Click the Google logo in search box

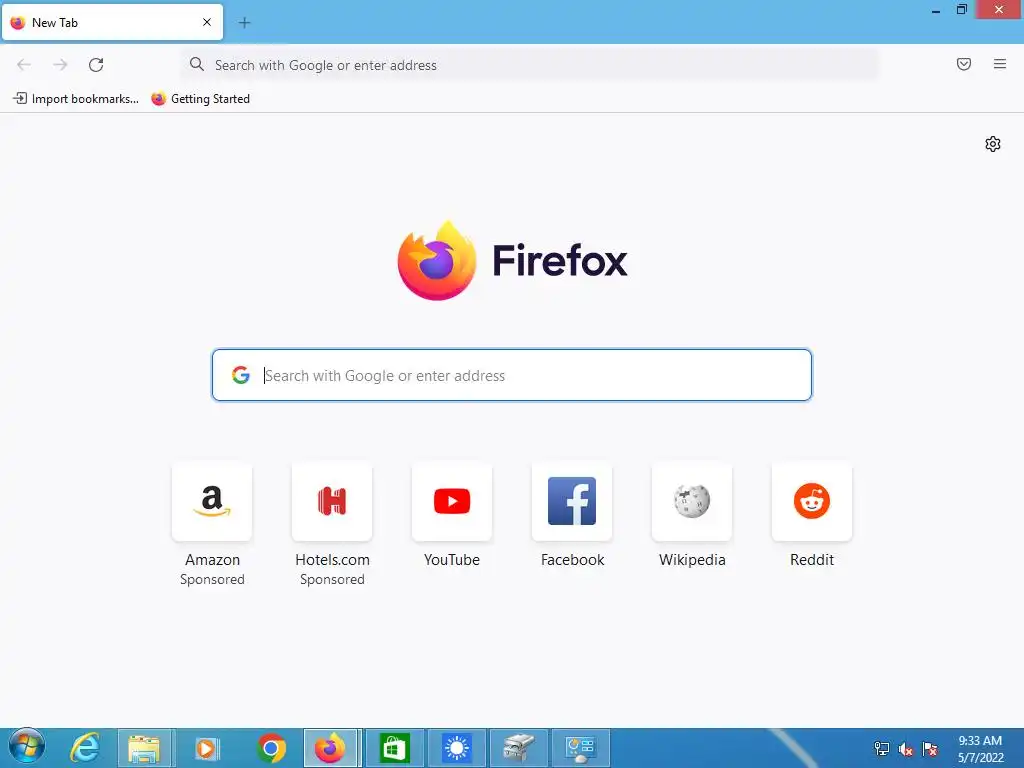(241, 375)
